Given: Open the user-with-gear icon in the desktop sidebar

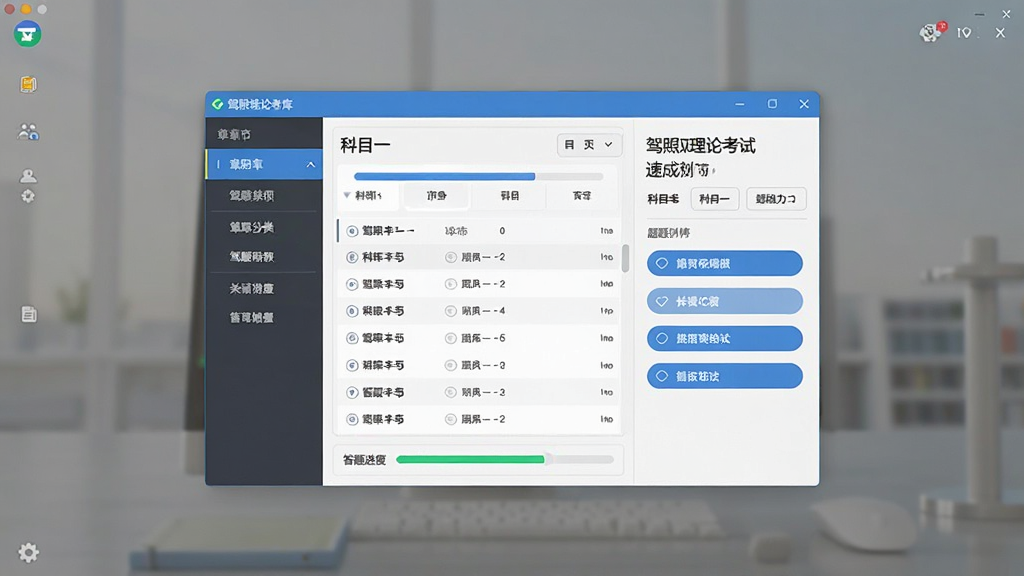Looking at the screenshot, I should pos(28,186).
